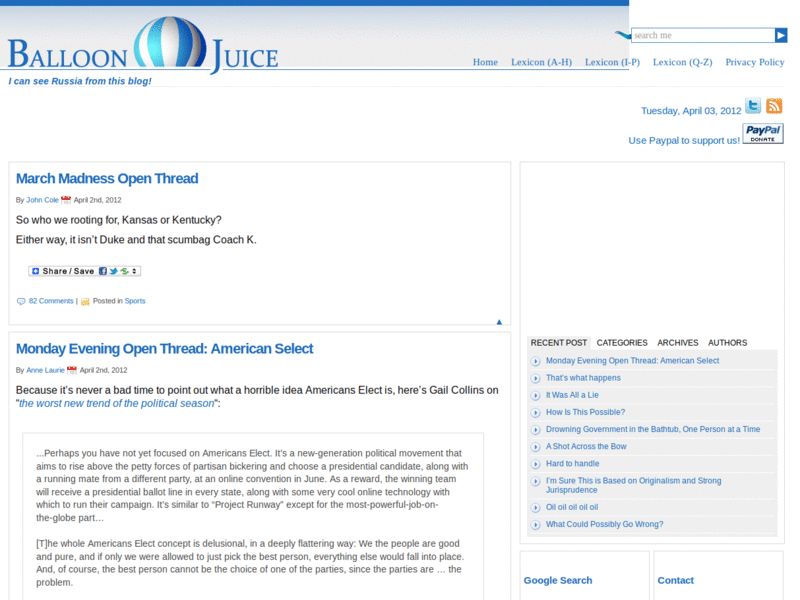The image size is (800, 600).
Task: Click the PayPal Donate button
Action: (x=763, y=134)
